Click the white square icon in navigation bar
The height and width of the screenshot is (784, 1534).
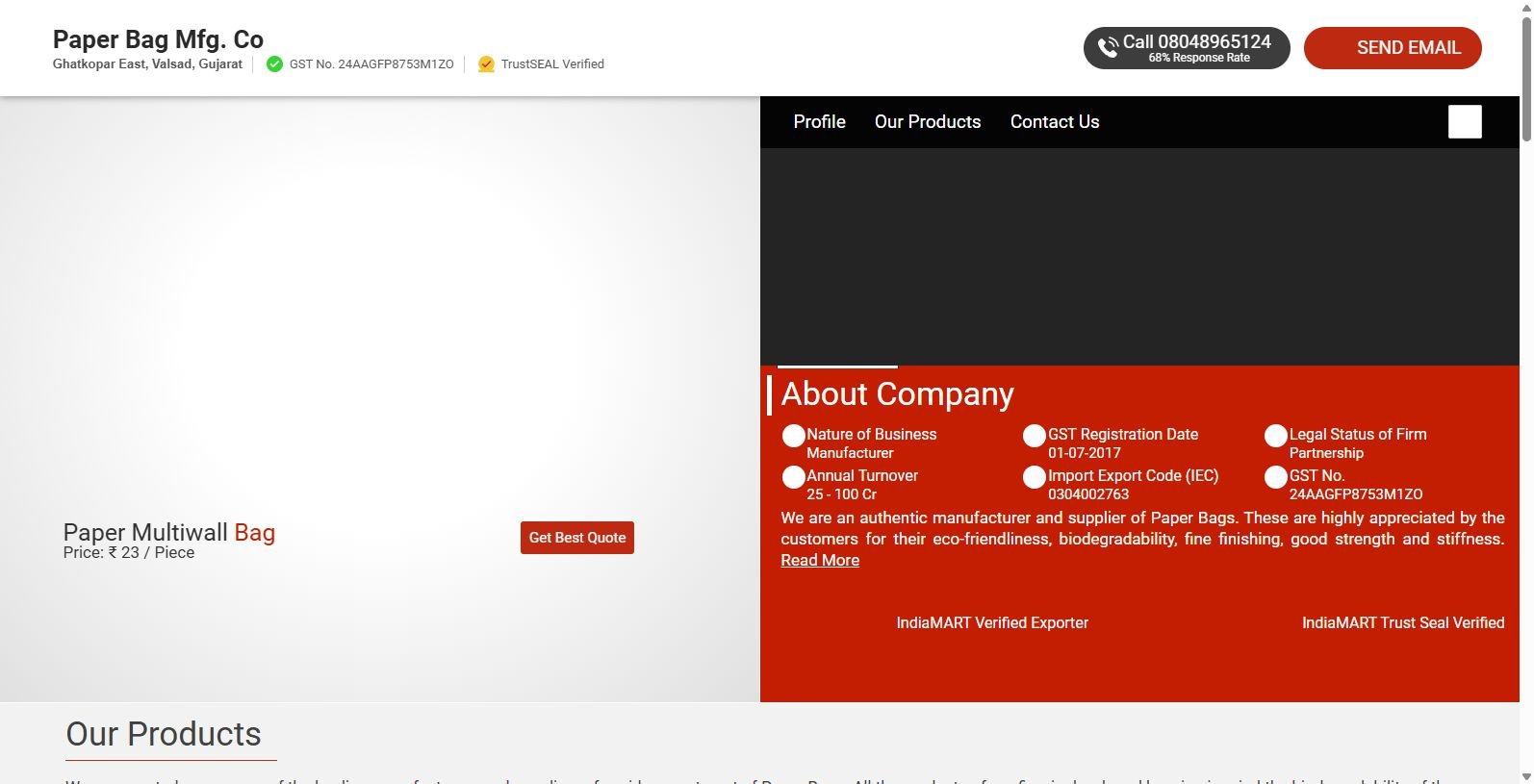tap(1465, 122)
